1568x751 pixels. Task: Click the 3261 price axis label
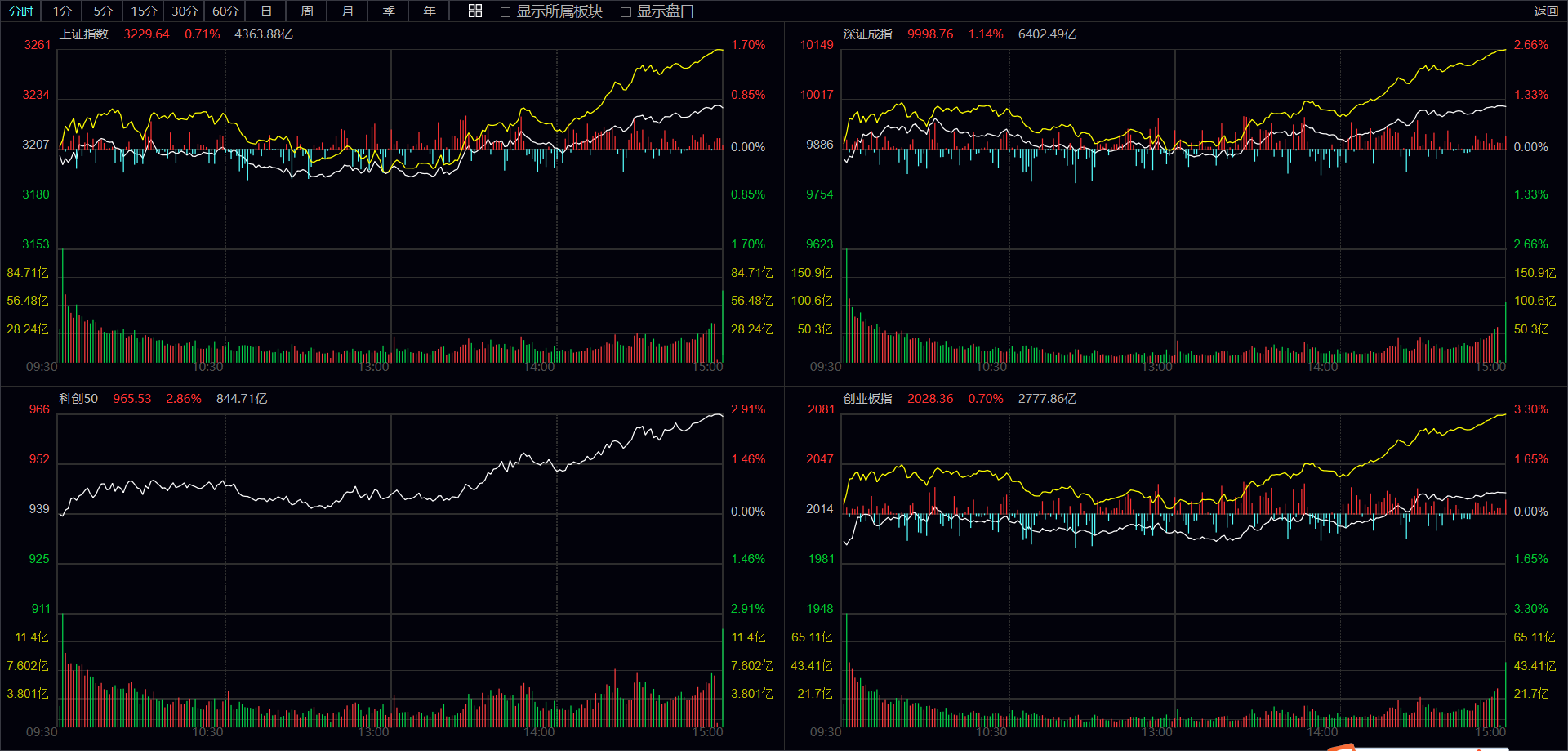37,45
